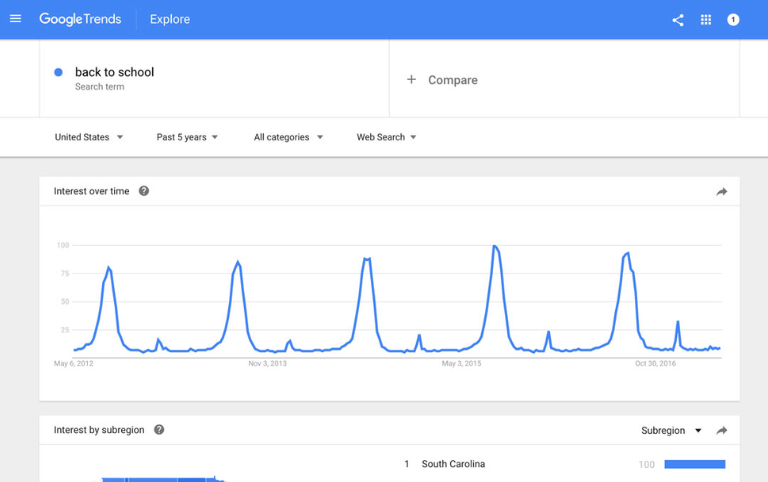This screenshot has width=768, height=482.
Task: Open the All categories dropdown
Action: click(288, 137)
